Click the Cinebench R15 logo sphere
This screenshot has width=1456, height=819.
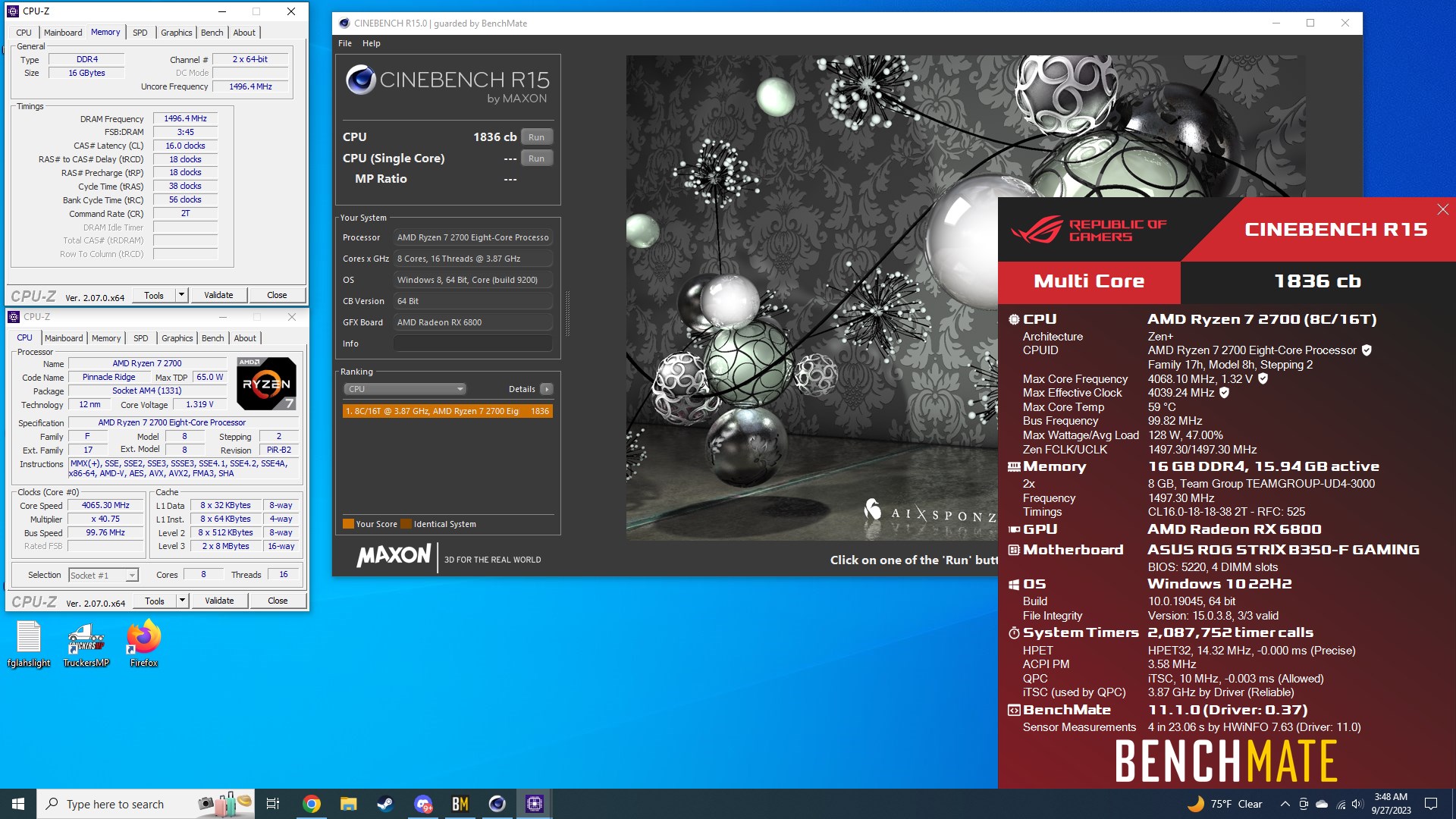(x=361, y=80)
